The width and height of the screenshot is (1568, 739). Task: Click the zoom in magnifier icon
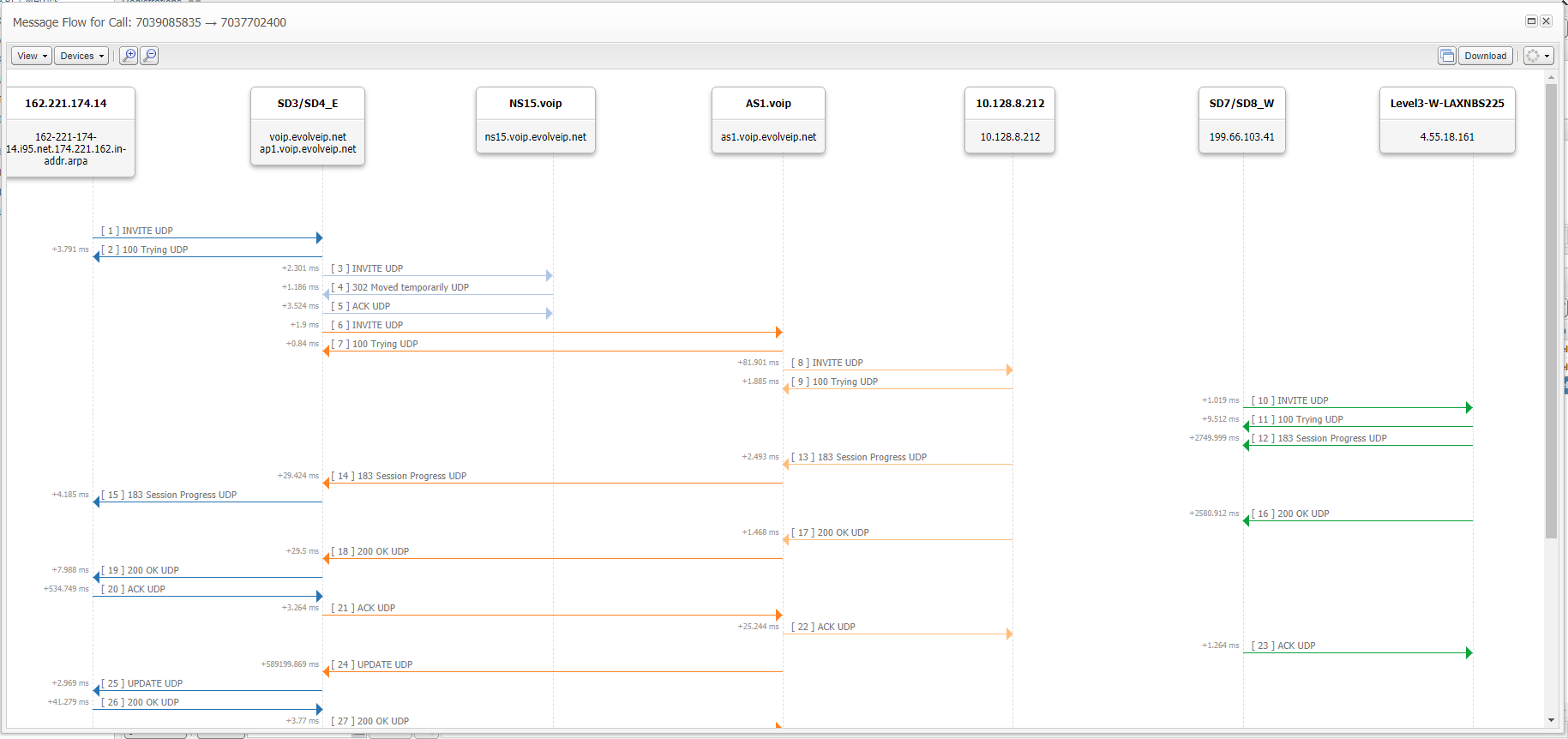coord(129,56)
